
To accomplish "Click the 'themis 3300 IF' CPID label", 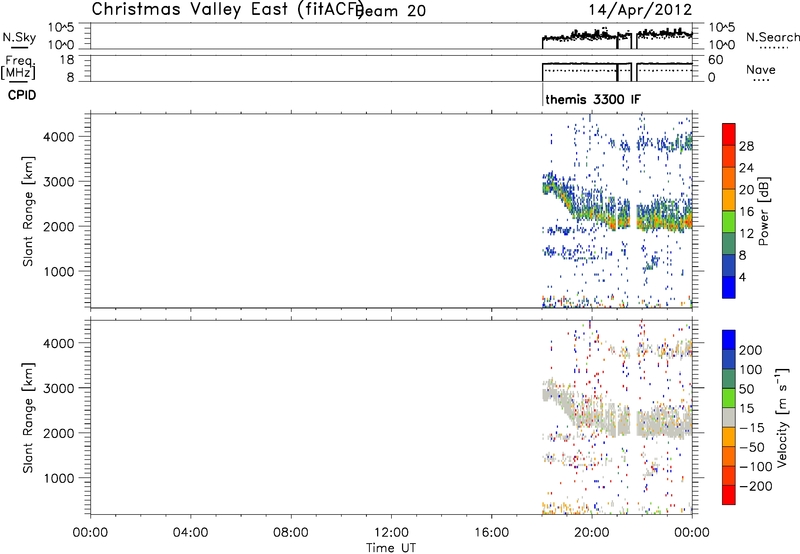I will point(592,99).
